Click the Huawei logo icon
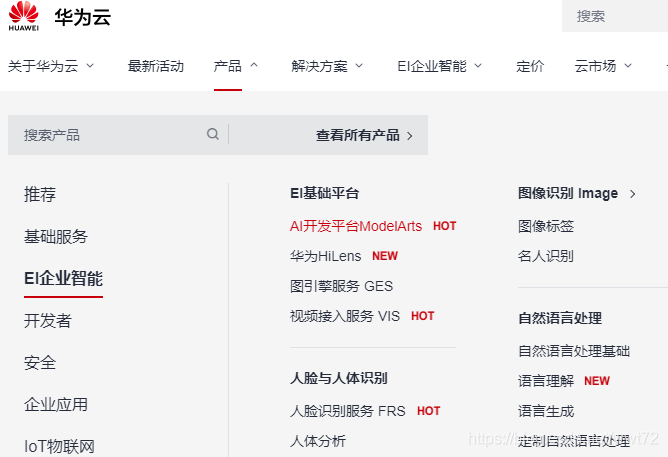Screen dimensions: 668x457 (24, 16)
